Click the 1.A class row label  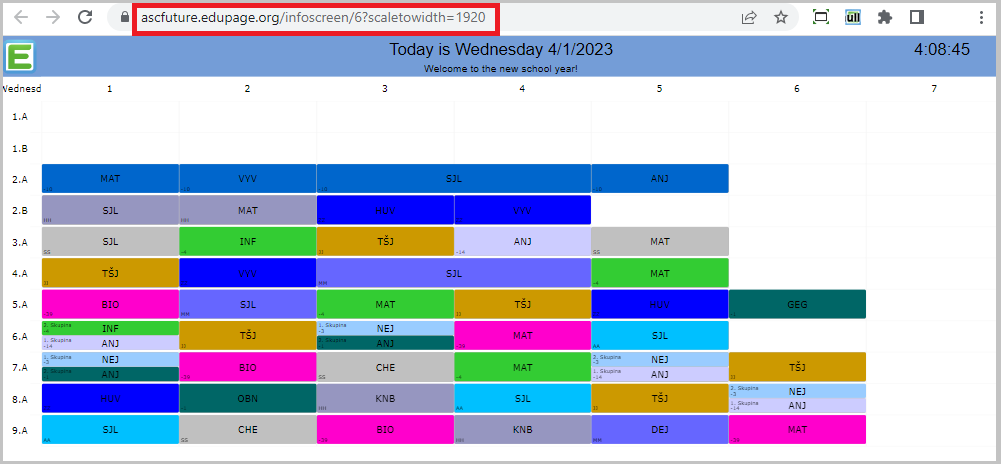(20, 116)
